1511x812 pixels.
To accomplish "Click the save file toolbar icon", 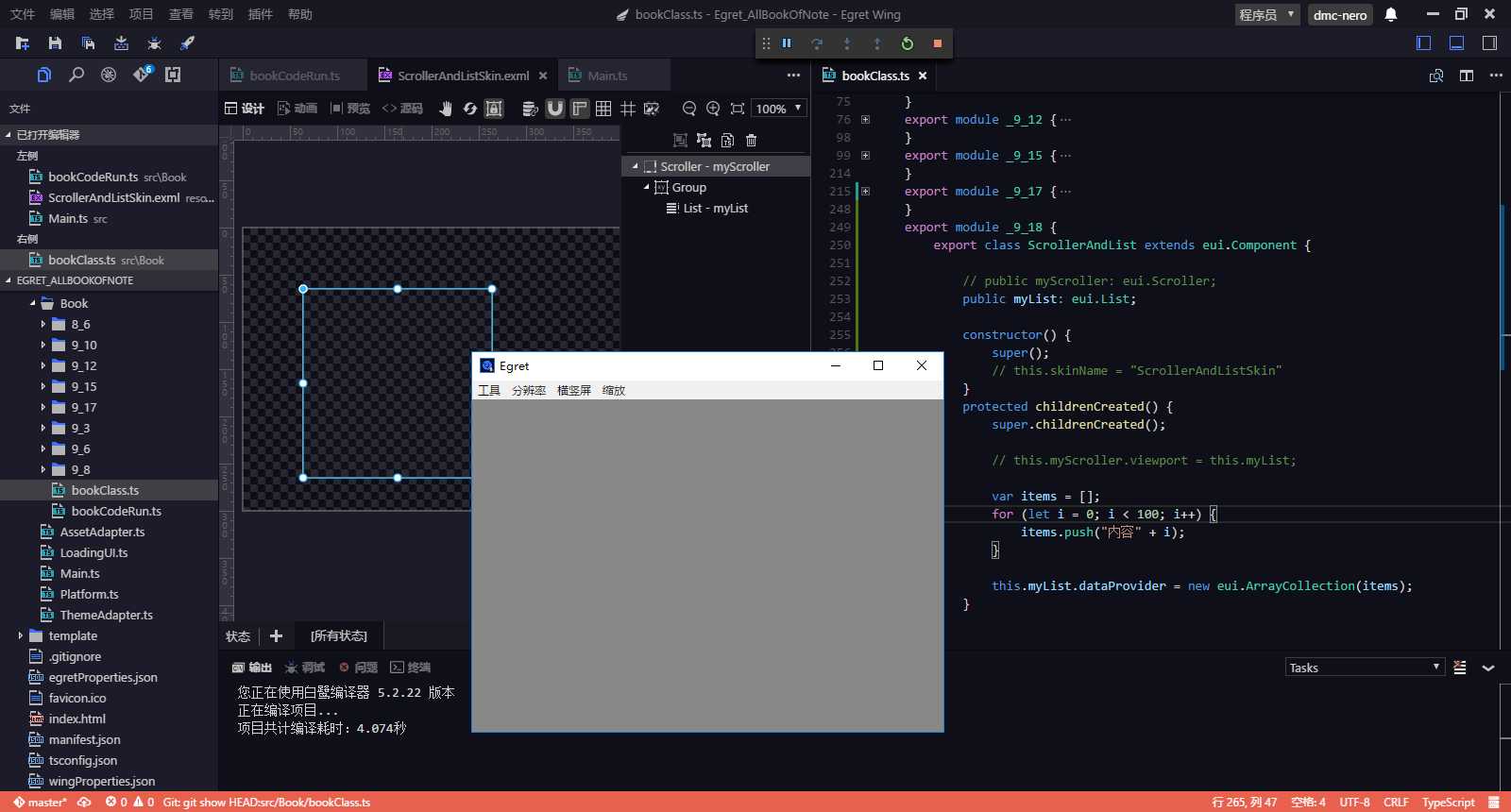I will coord(55,43).
